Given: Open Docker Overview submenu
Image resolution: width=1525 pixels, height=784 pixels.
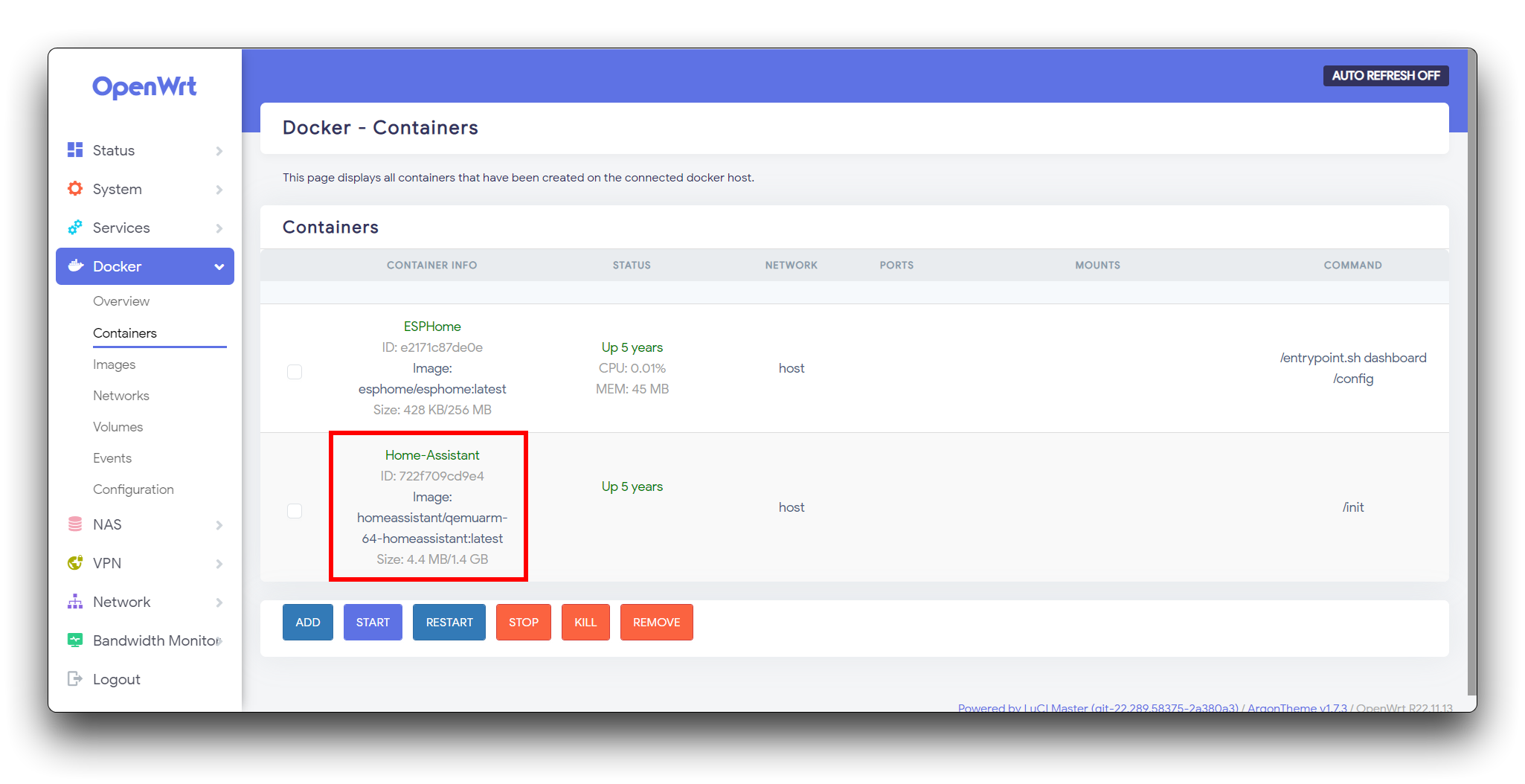Looking at the screenshot, I should (121, 301).
